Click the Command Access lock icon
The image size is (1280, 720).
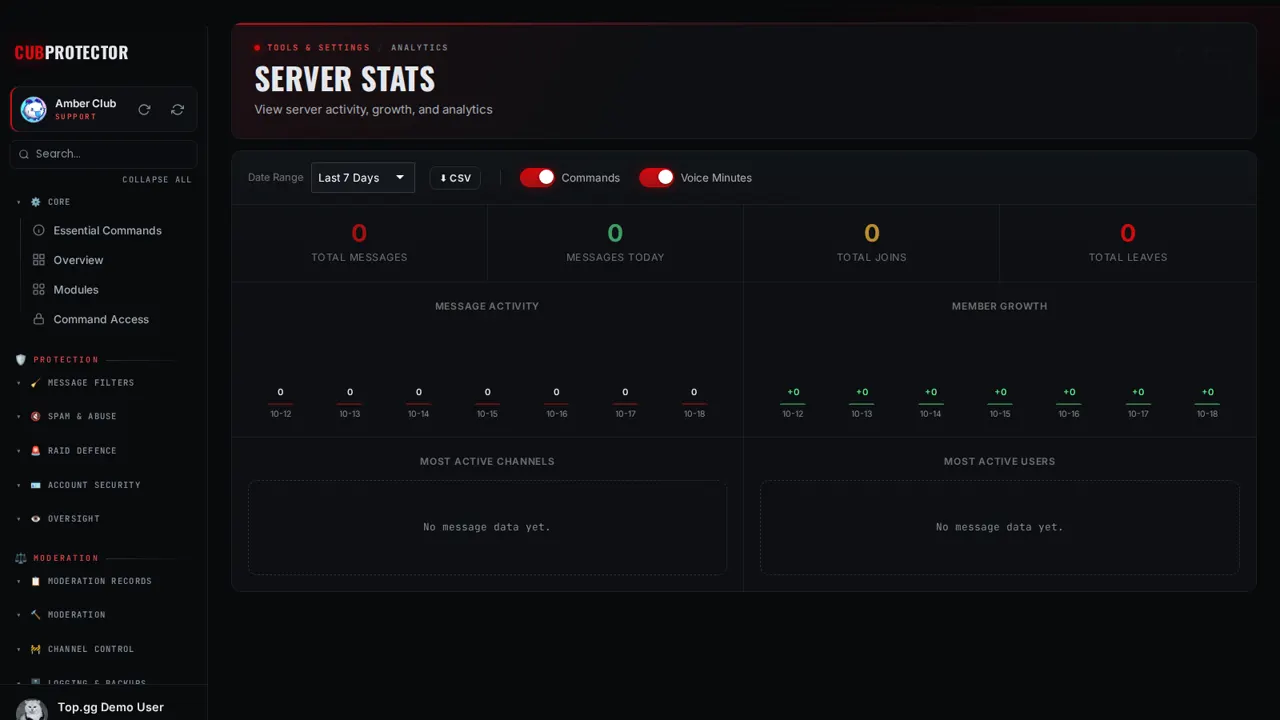pos(39,319)
